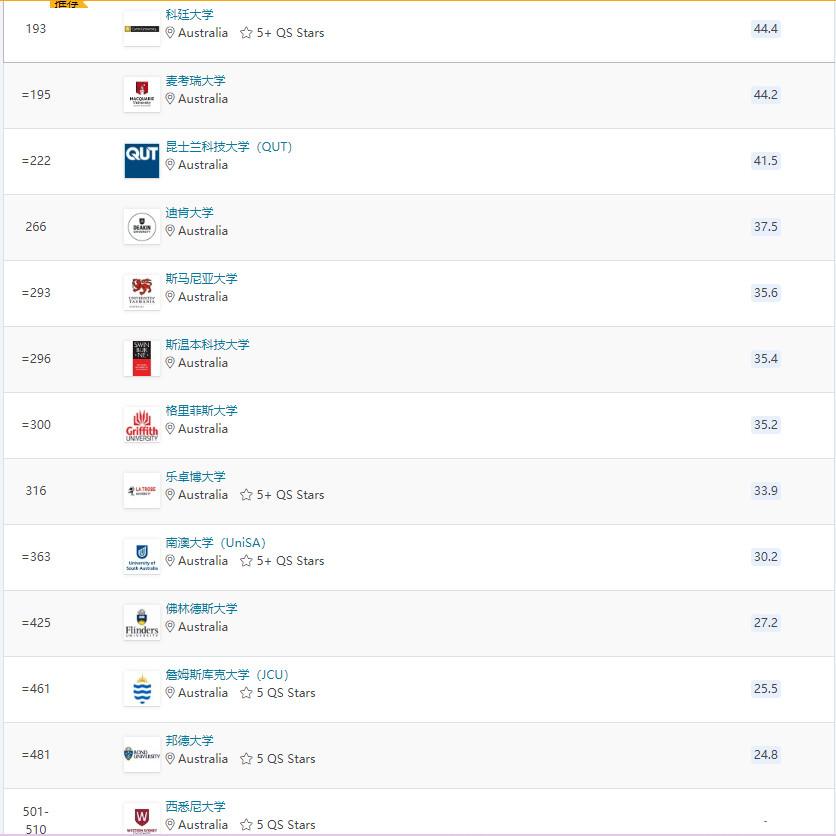Click the location pin in 詹姆斯库克大学 row
836x836 pixels.
point(170,693)
